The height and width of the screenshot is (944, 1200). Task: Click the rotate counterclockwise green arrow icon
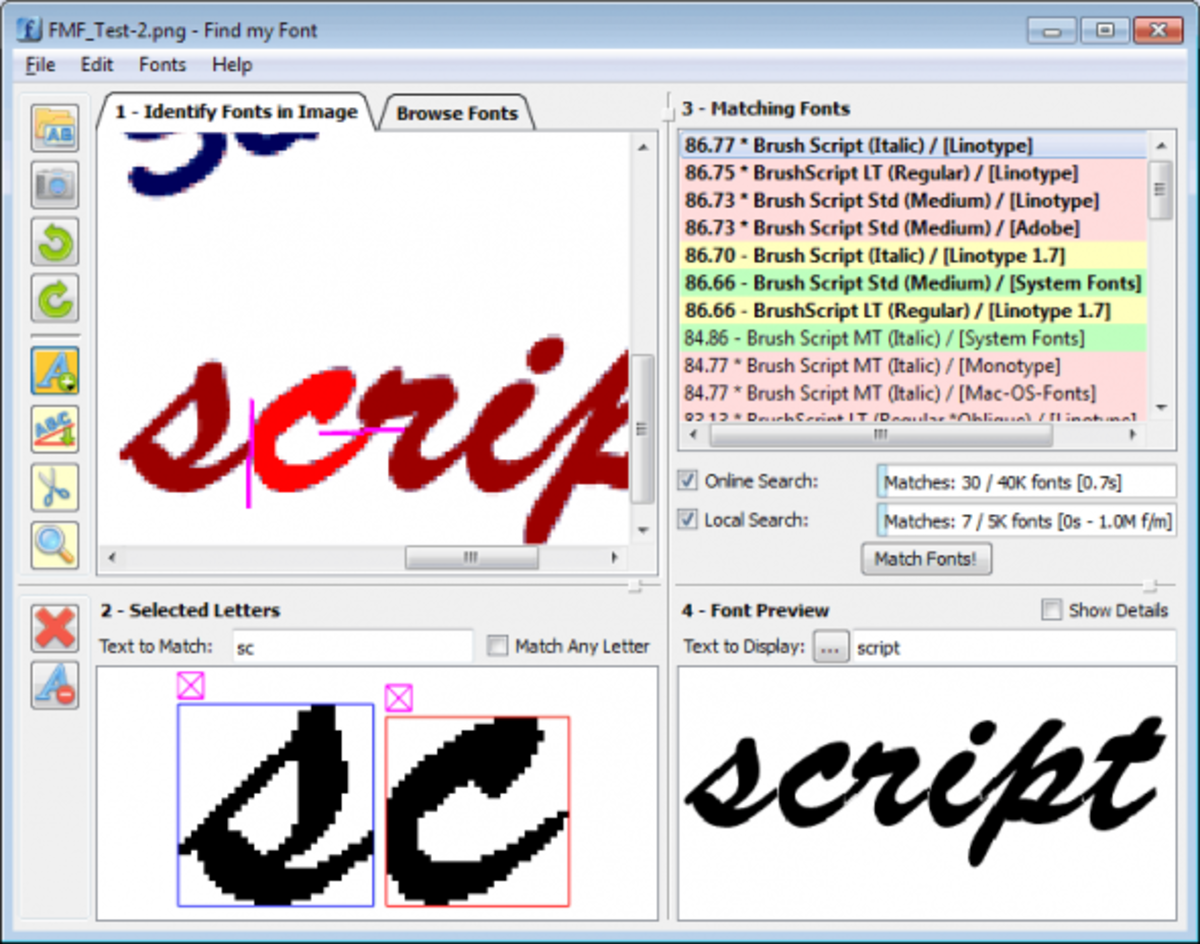pos(55,241)
